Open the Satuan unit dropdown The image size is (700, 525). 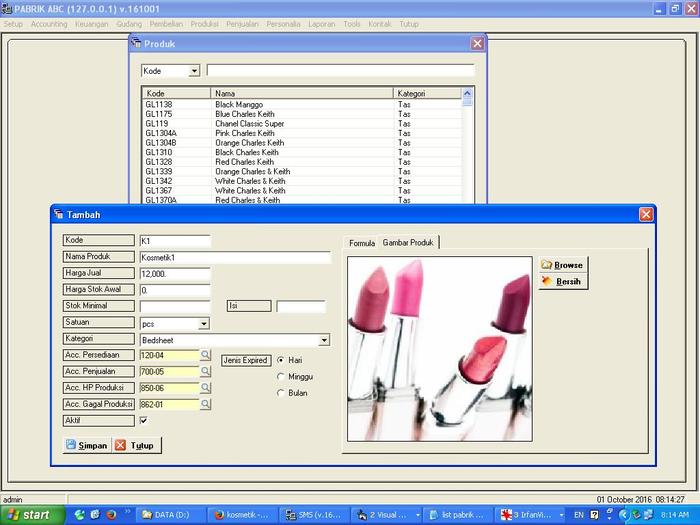(204, 323)
